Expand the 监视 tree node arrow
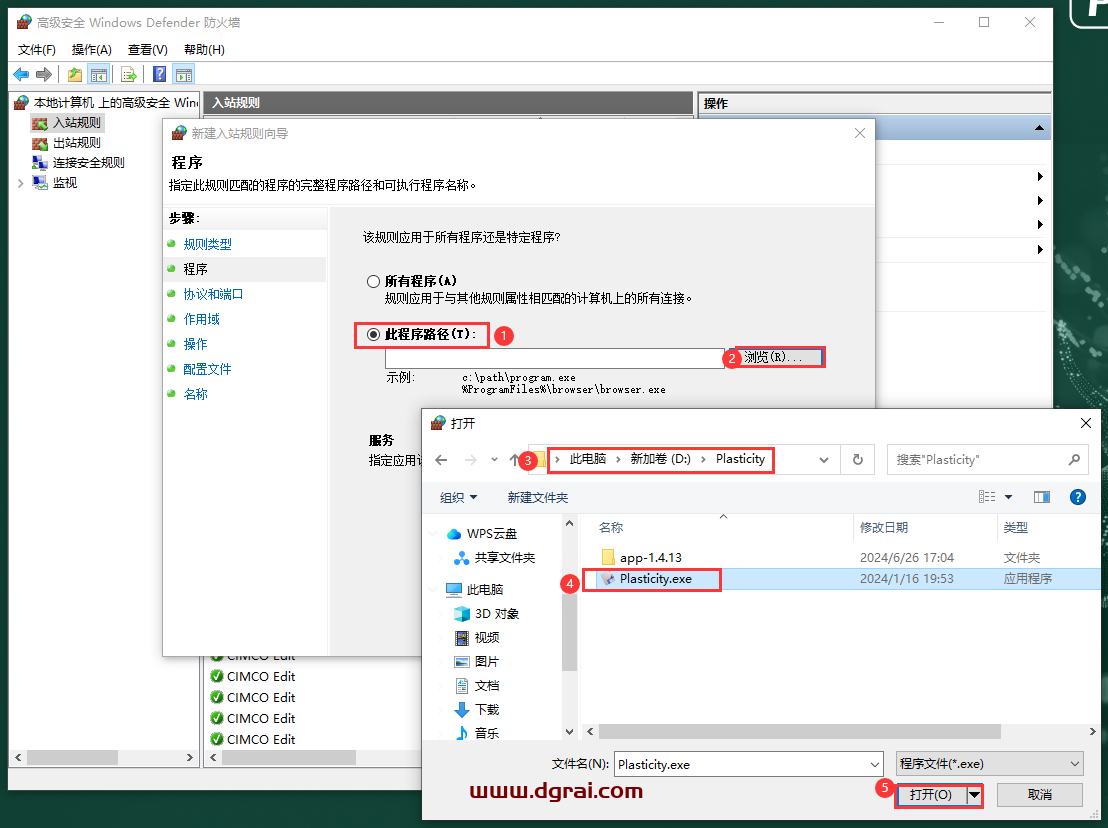 (20, 183)
